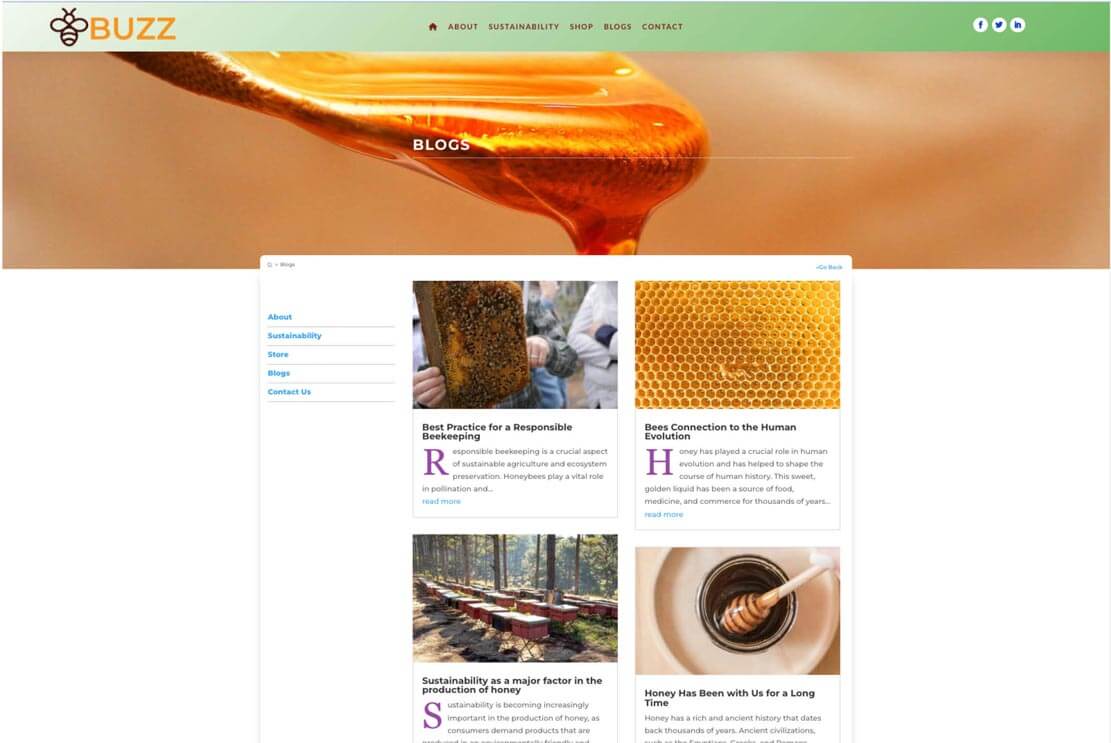Click read more under Responsible Beekeeping
The width and height of the screenshot is (1111, 743).
441,501
